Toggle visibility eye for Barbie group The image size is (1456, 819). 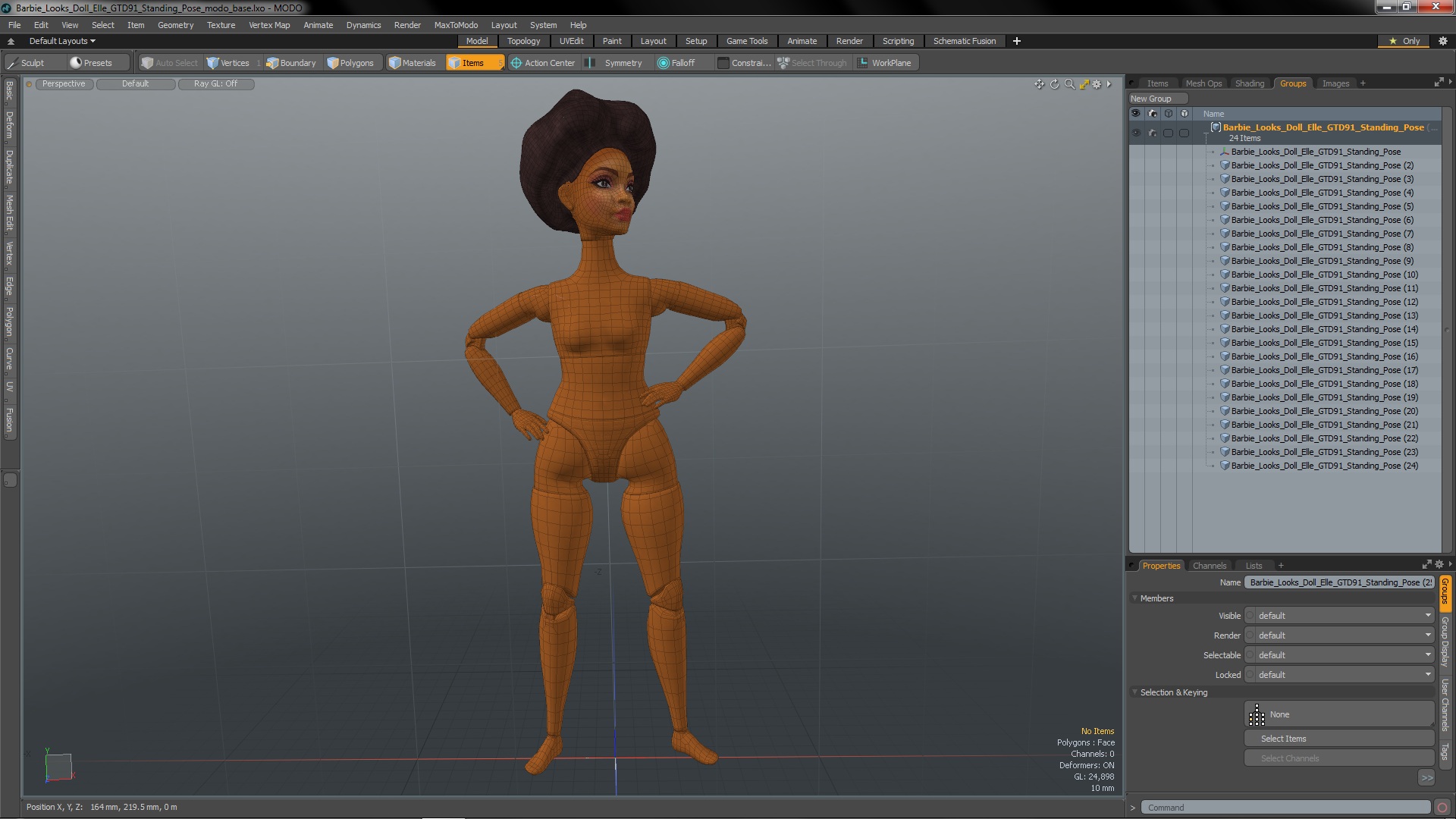tap(1136, 133)
